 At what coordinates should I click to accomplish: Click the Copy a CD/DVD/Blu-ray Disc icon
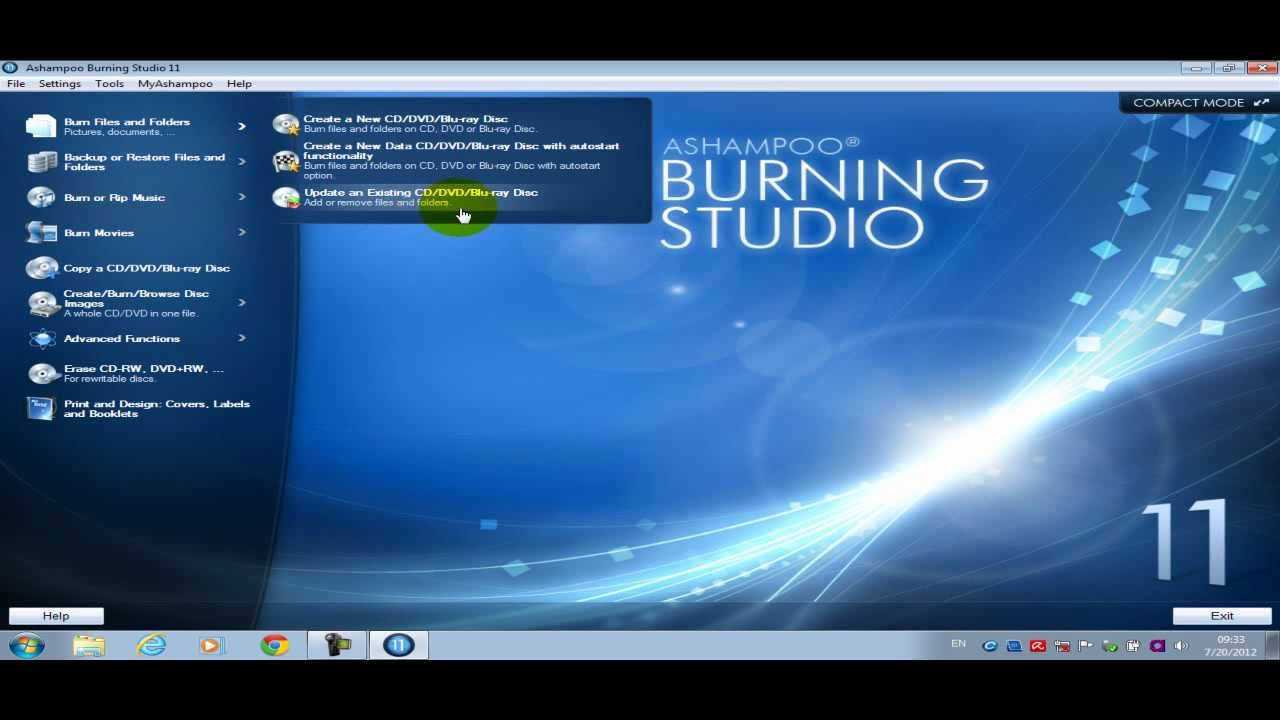(x=41, y=268)
